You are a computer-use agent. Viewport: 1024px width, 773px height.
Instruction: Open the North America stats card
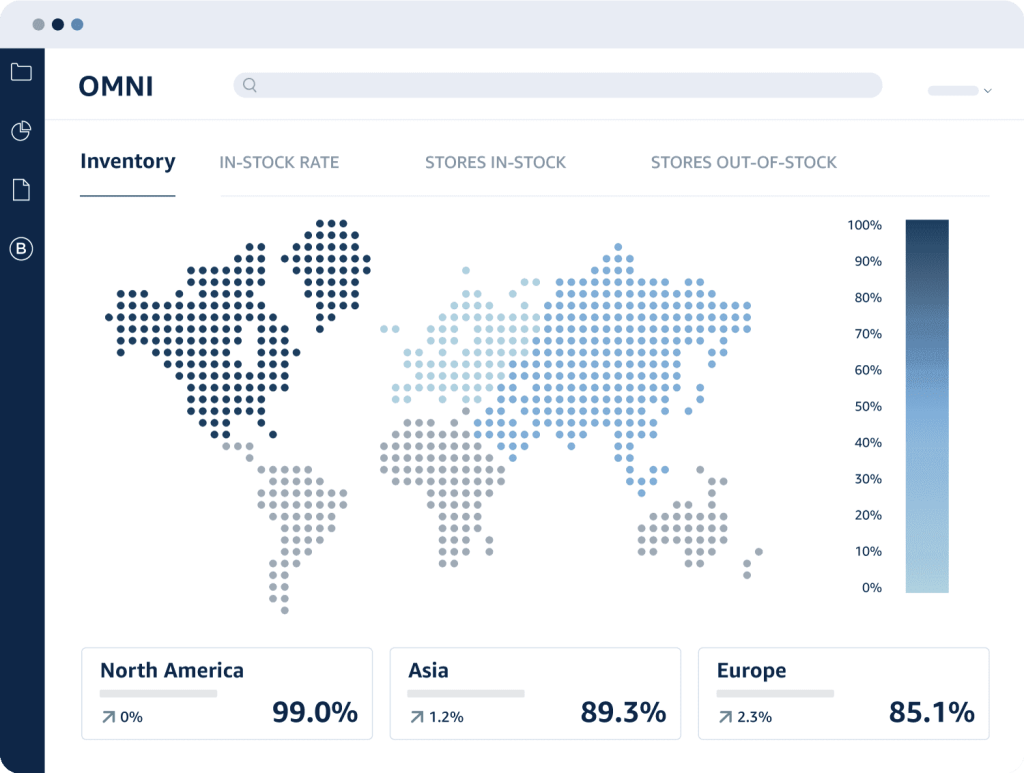pos(227,693)
